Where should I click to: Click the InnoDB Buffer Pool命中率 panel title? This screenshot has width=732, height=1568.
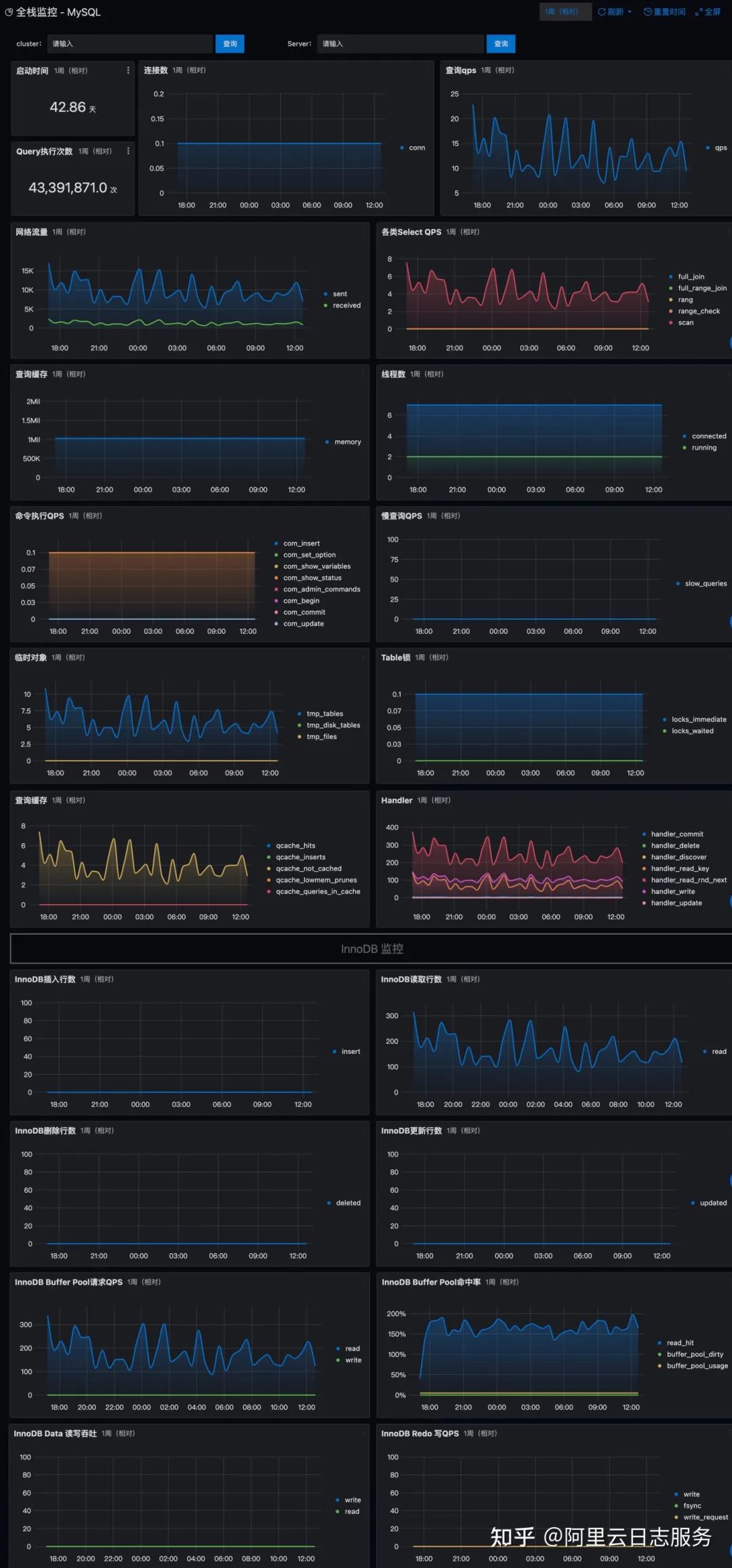pyautogui.click(x=431, y=1282)
